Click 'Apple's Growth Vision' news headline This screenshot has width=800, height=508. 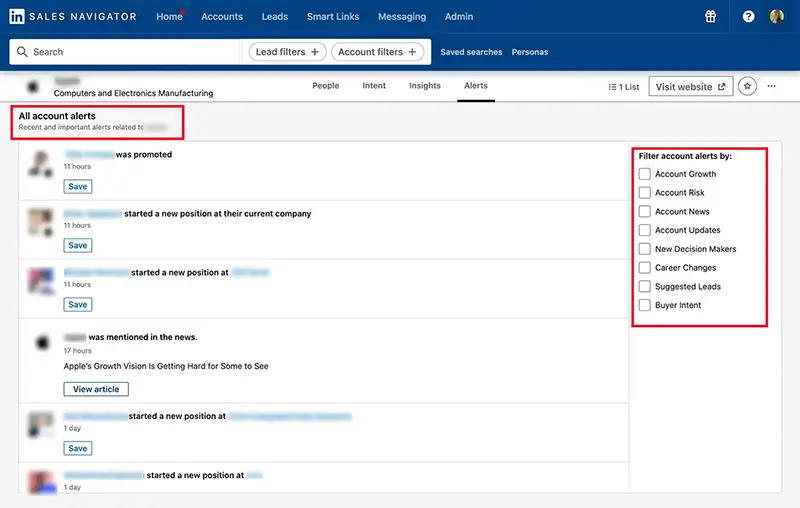coord(166,366)
